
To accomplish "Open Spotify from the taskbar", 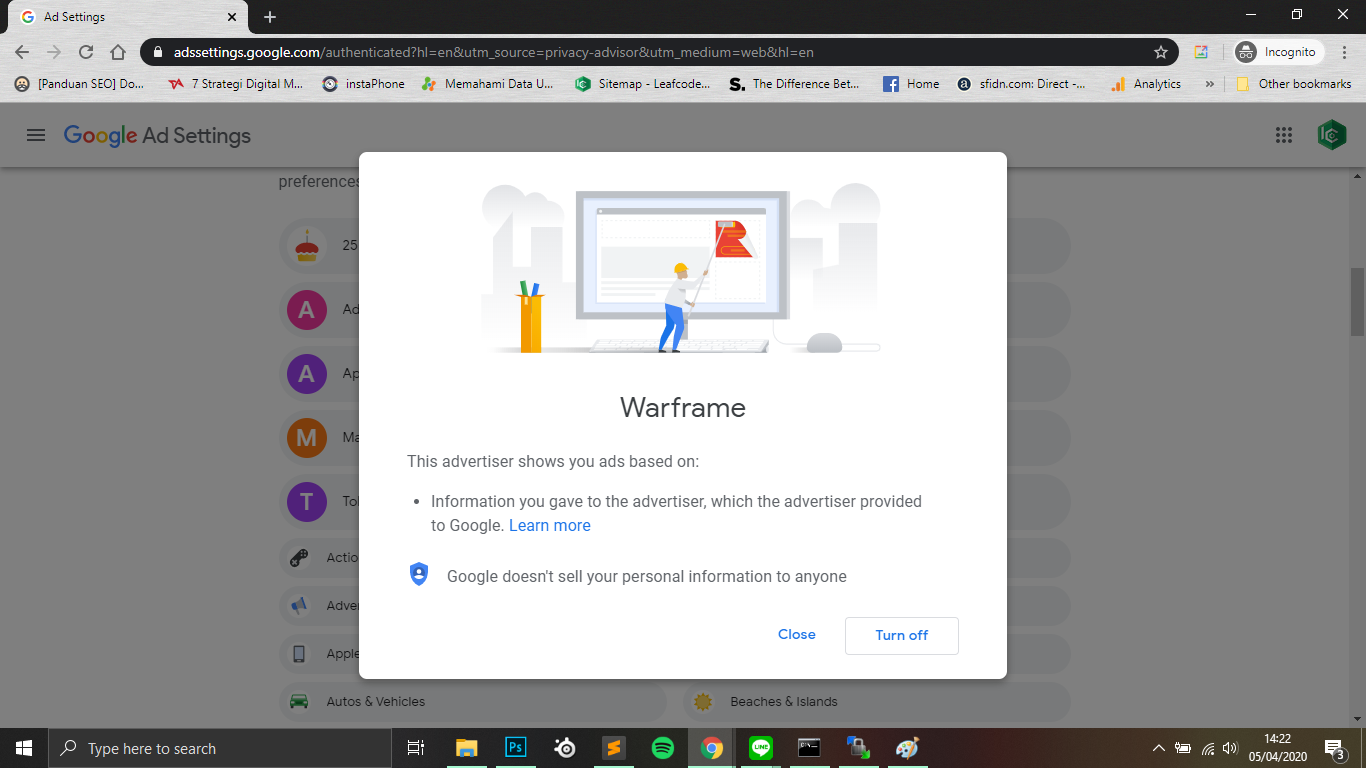I will (663, 748).
